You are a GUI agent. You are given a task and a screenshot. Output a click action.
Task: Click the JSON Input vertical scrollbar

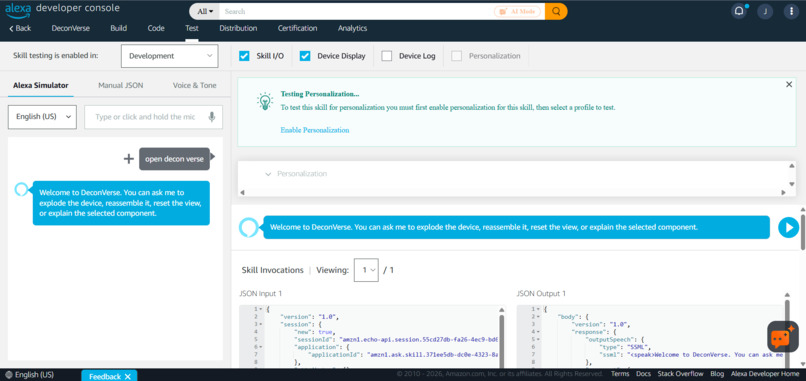(502, 337)
